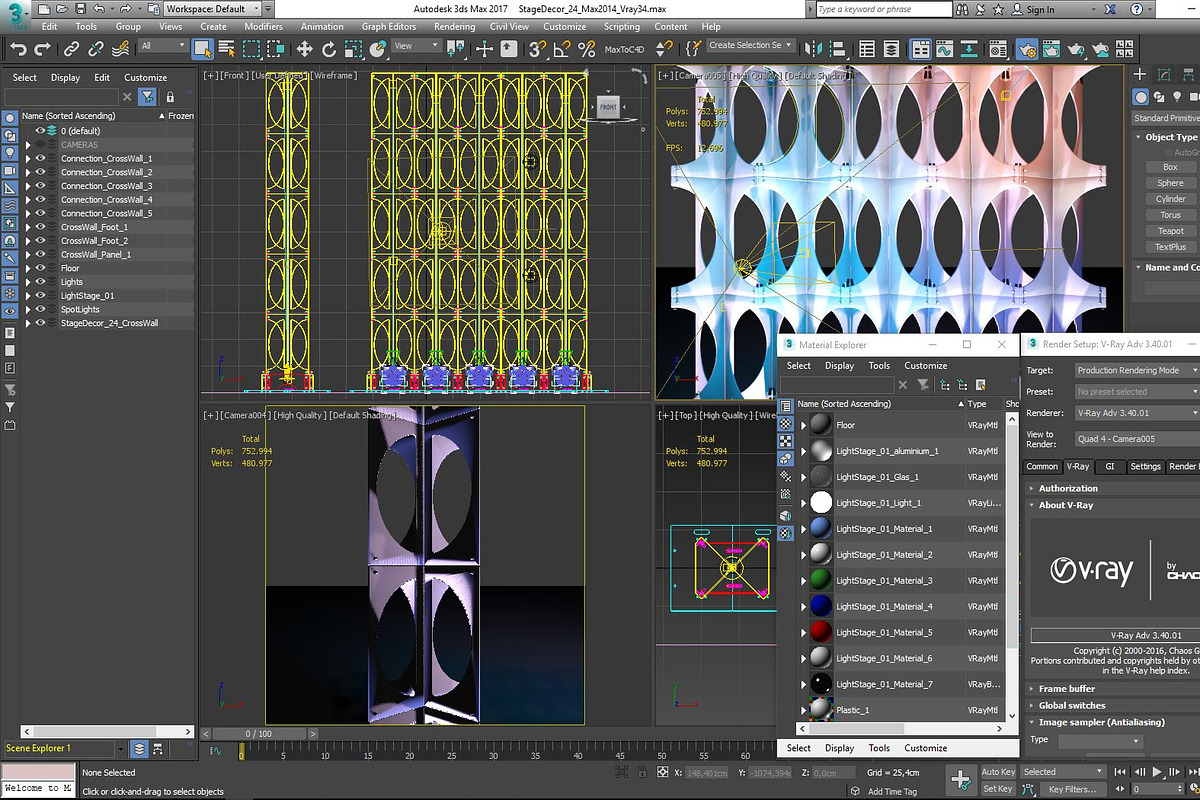Expand LightStage_01_Material_1 in Material Explorer
The height and width of the screenshot is (800, 1200).
tap(803, 529)
